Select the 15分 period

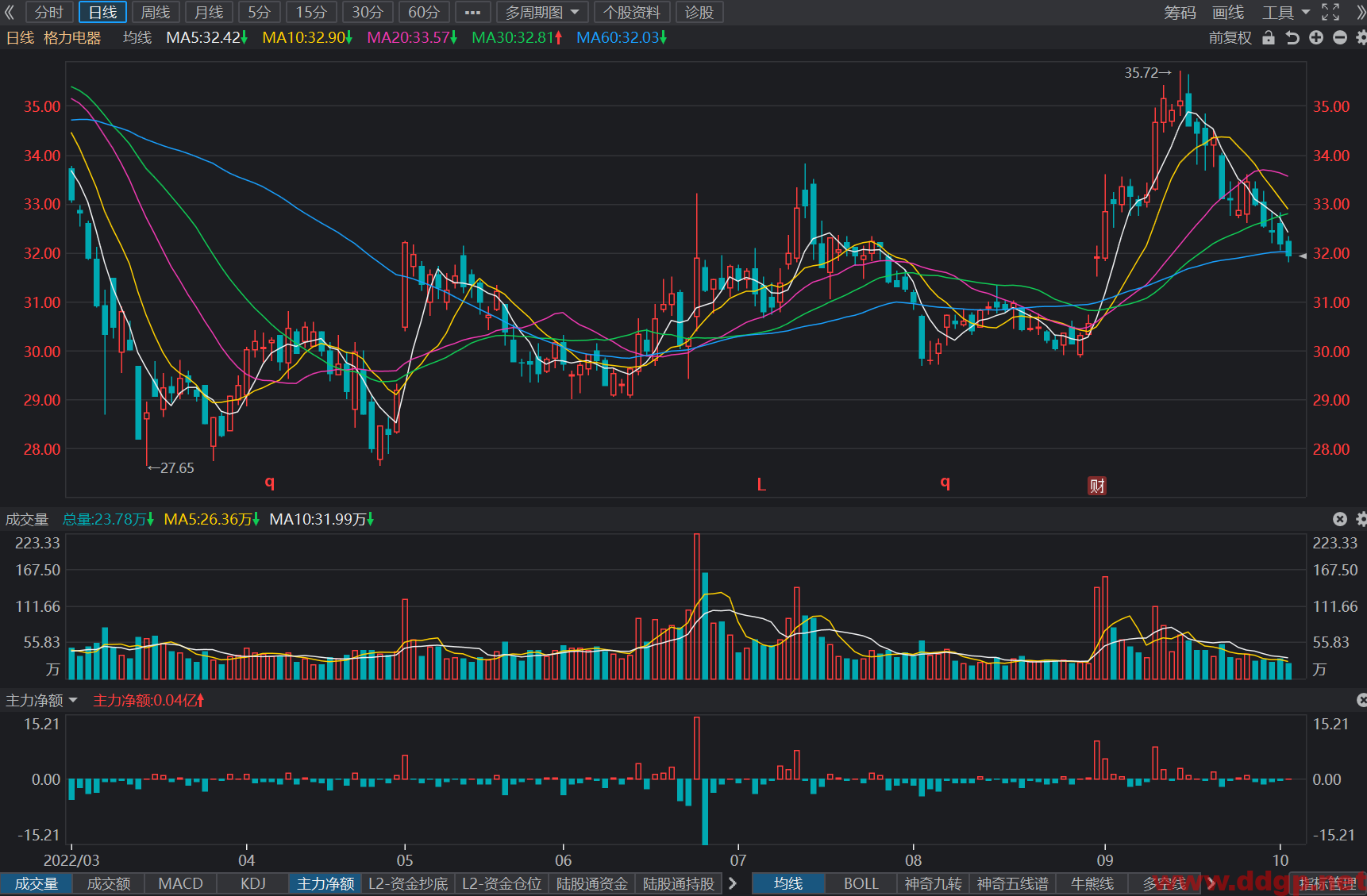pos(311,12)
